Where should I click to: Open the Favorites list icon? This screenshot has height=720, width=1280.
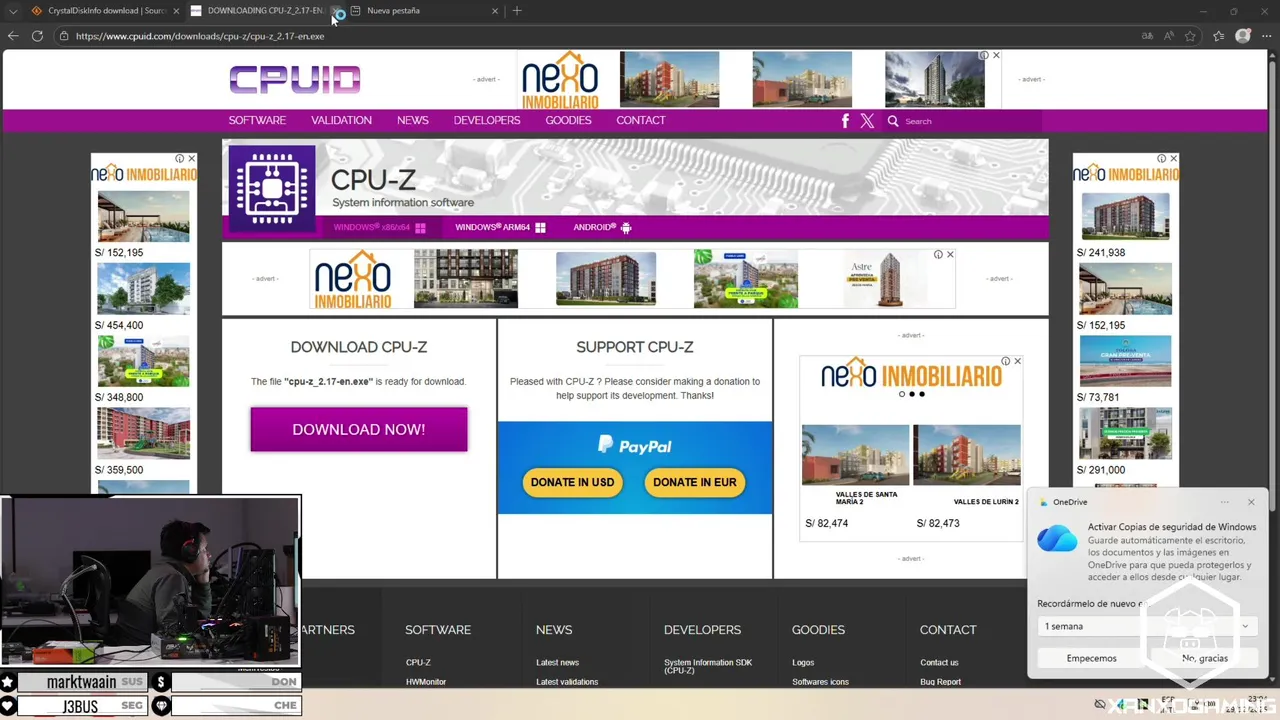(x=1218, y=36)
